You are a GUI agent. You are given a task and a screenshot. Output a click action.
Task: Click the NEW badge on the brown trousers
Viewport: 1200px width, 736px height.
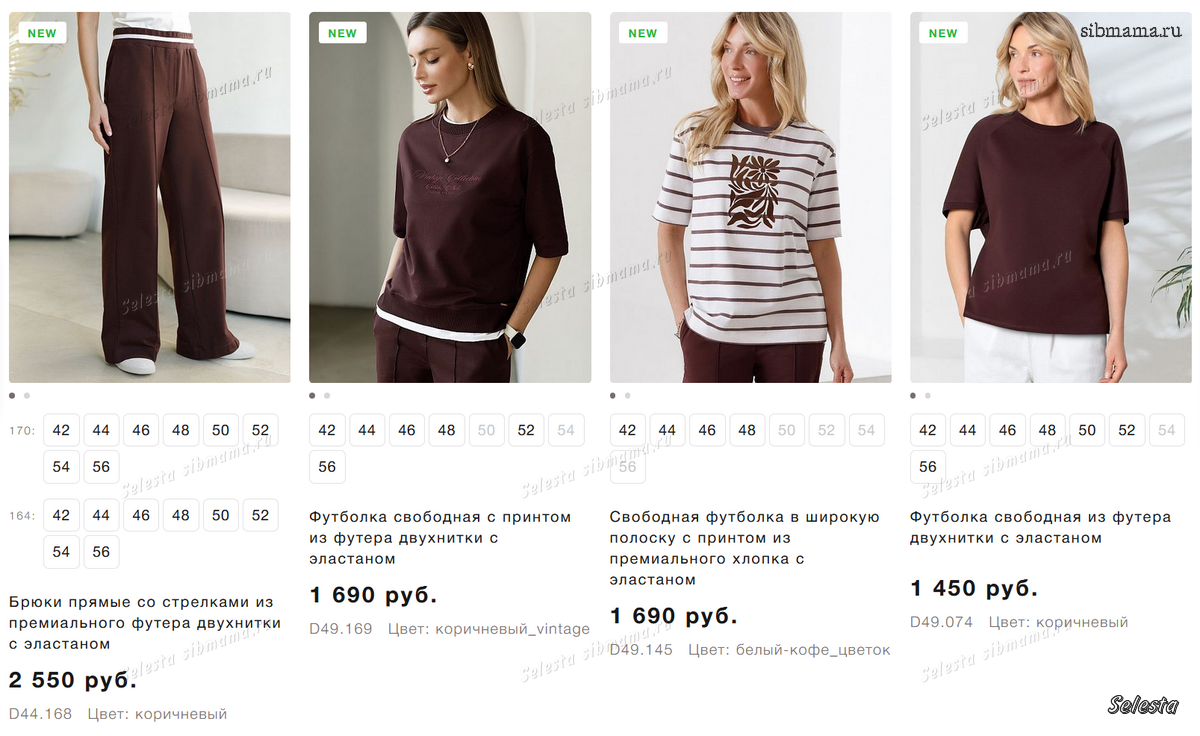pyautogui.click(x=42, y=33)
